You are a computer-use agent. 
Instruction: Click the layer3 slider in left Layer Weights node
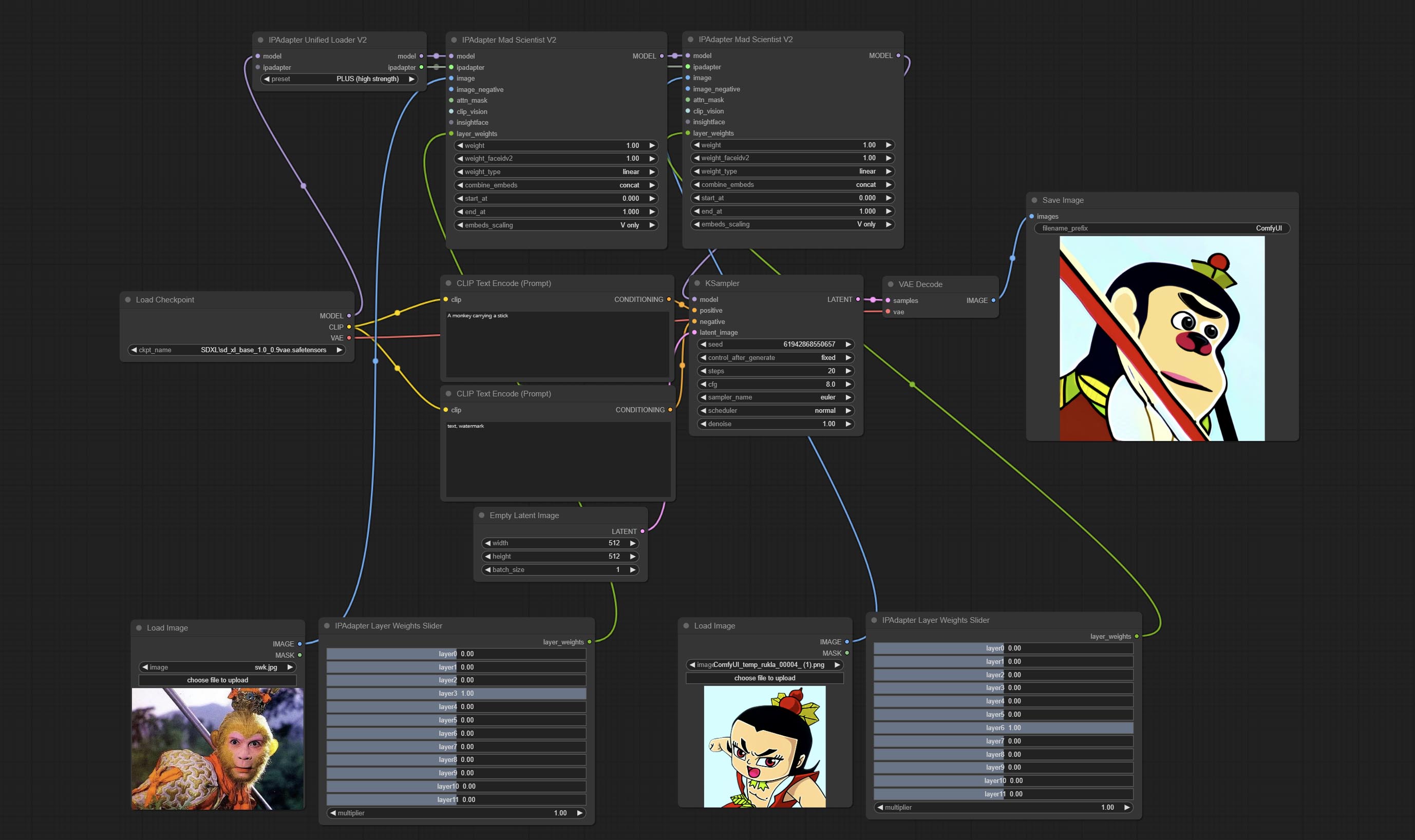[456, 694]
